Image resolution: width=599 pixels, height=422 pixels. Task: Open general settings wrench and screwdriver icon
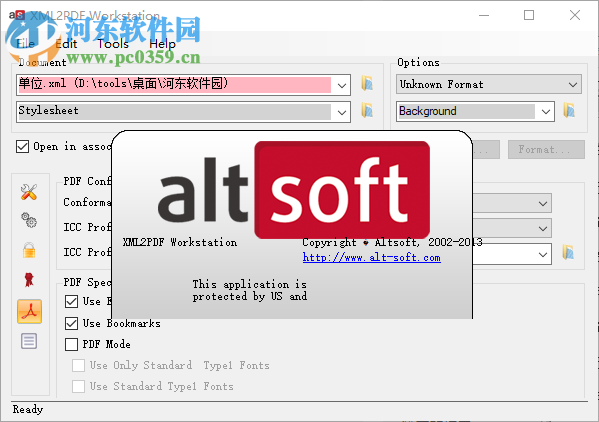click(29, 192)
